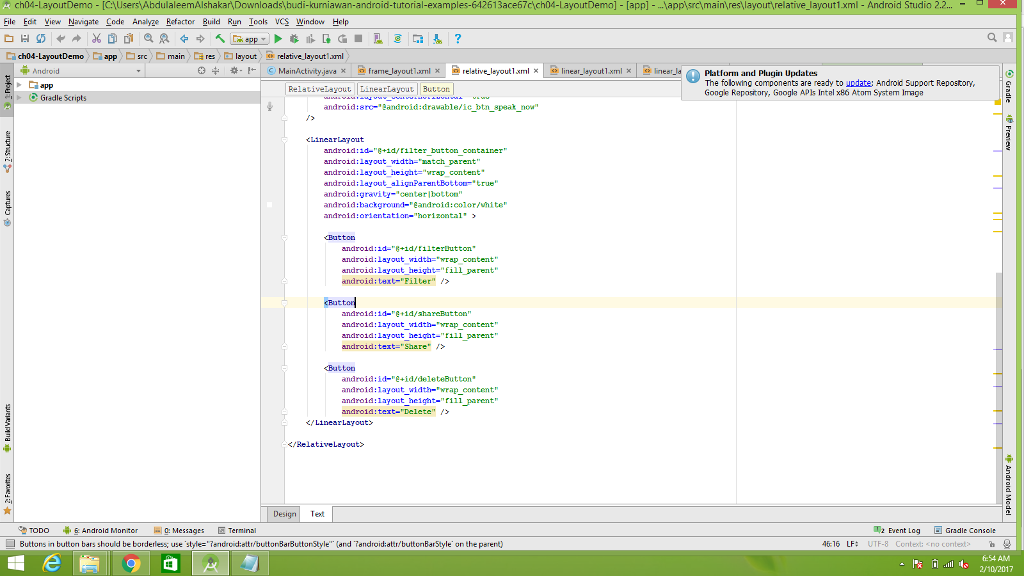Image resolution: width=1024 pixels, height=576 pixels.
Task: Collapse the filterButton Button fold marker
Action: click(285, 237)
